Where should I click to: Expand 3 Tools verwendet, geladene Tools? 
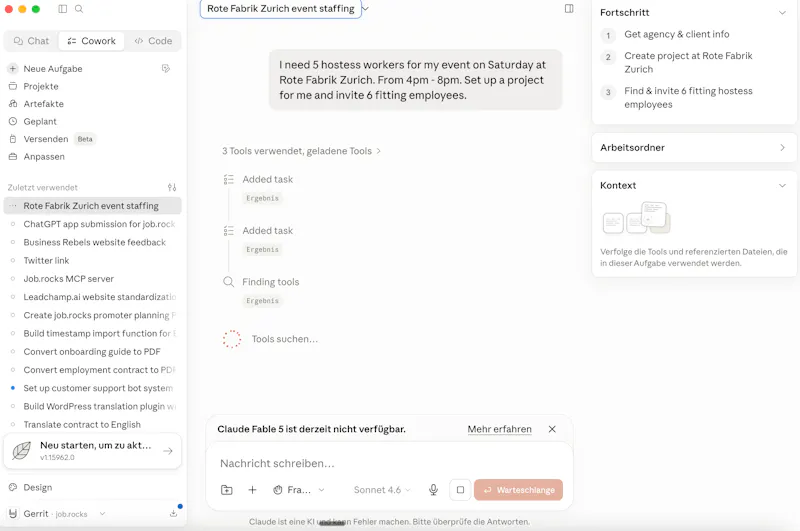click(x=301, y=151)
